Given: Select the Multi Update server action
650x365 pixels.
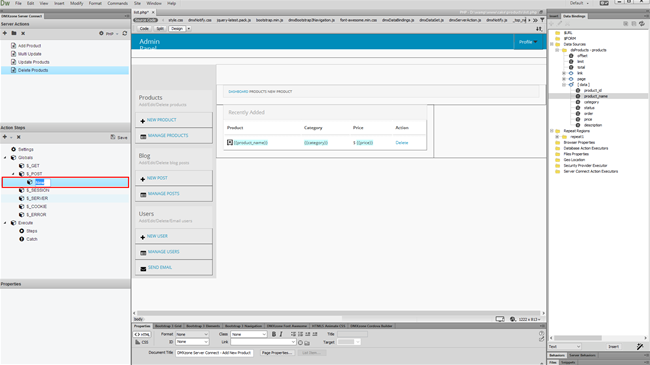Looking at the screenshot, I should (29, 54).
